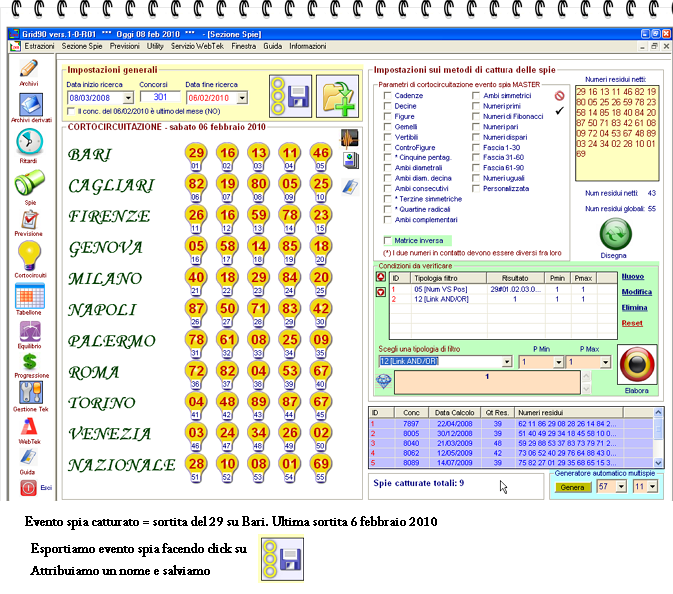The image size is (673, 594).
Task: Open the P Max dropdown
Action: pos(605,363)
